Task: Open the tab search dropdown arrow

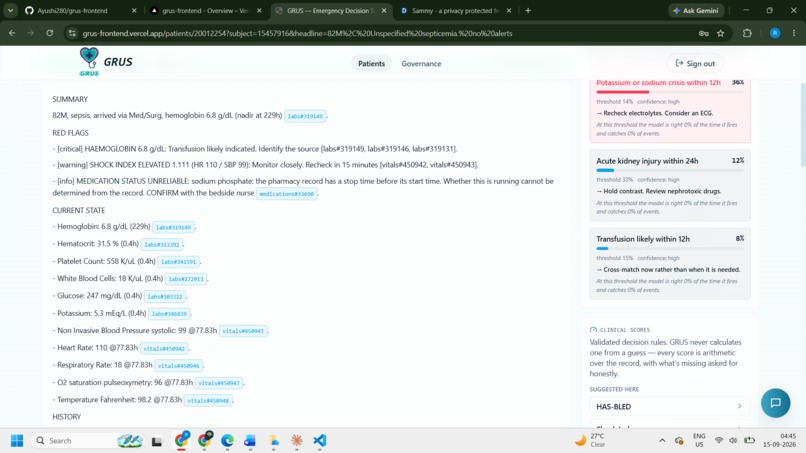Action: (10, 10)
